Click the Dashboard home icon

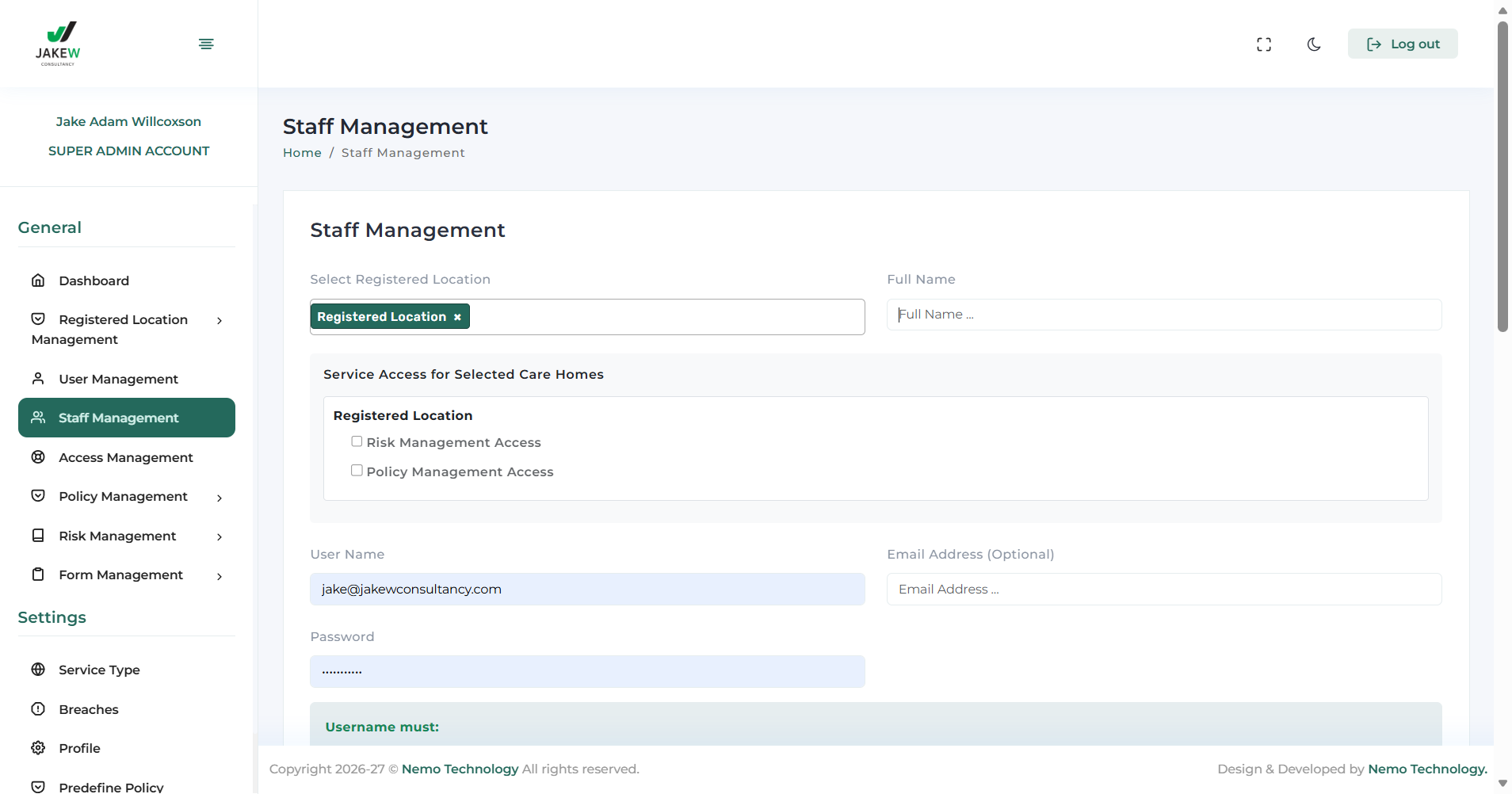[x=38, y=281]
